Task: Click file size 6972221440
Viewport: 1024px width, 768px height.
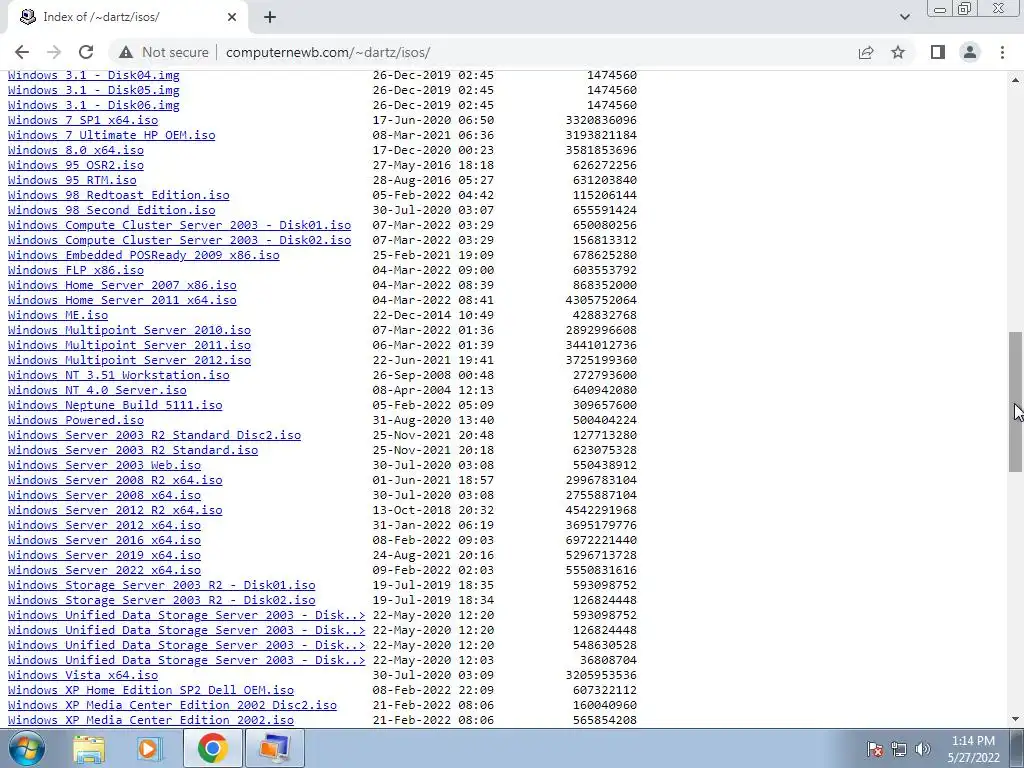Action: (601, 540)
